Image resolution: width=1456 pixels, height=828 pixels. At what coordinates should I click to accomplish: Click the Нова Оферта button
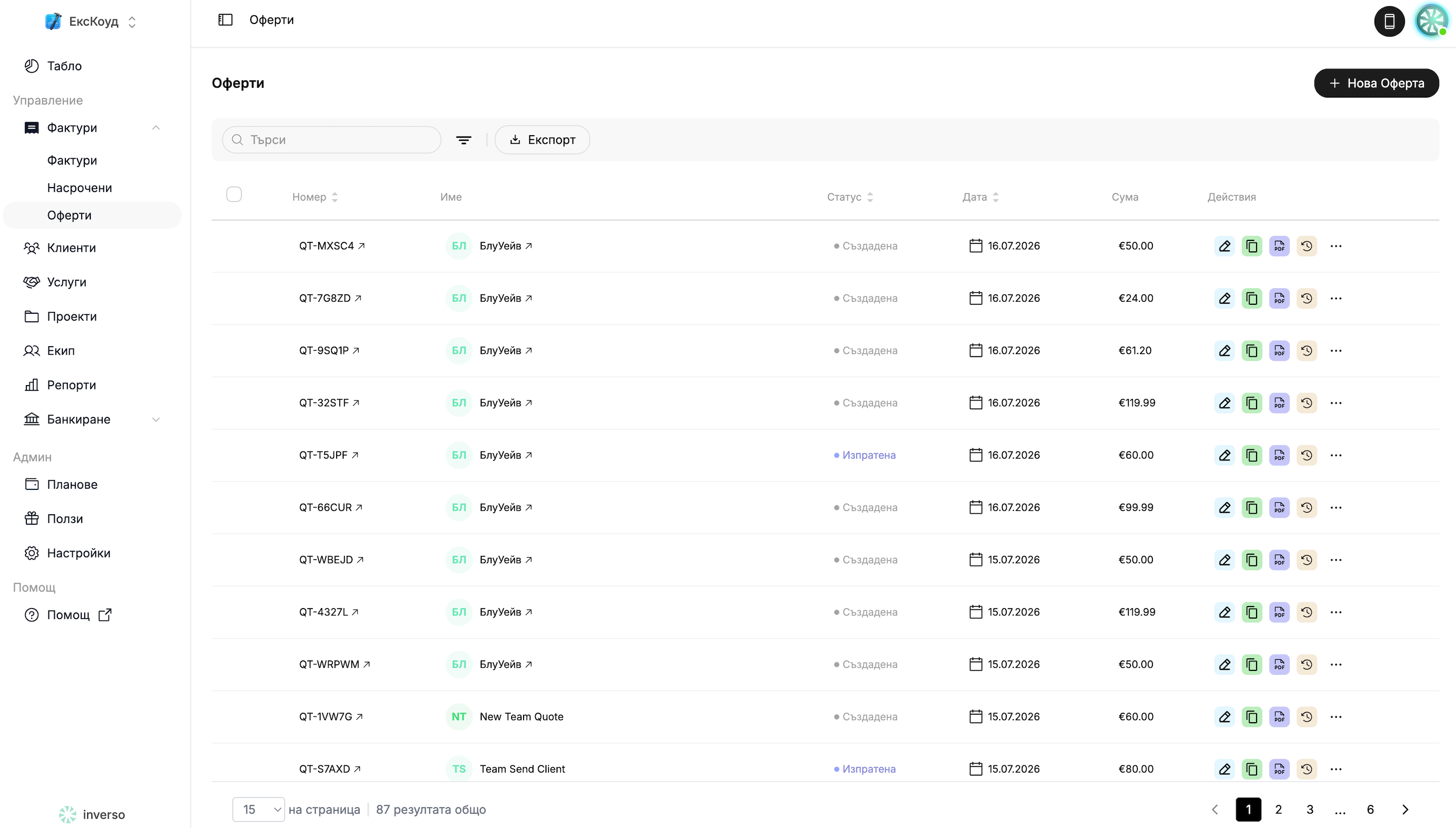1376,84
